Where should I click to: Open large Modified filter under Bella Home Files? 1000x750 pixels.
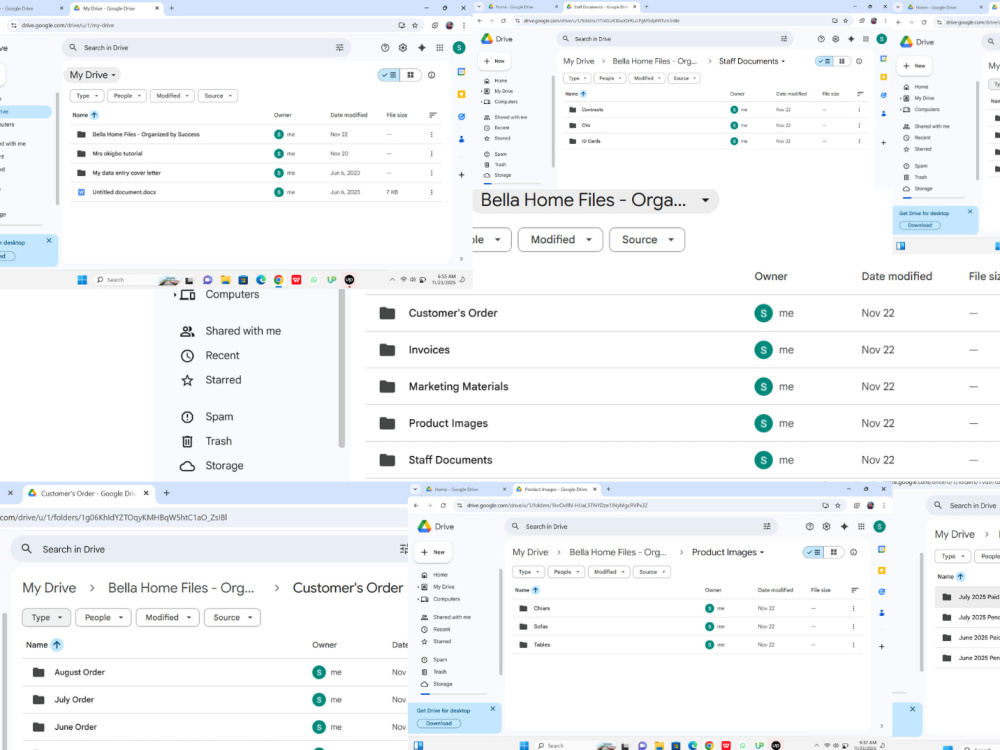560,240
